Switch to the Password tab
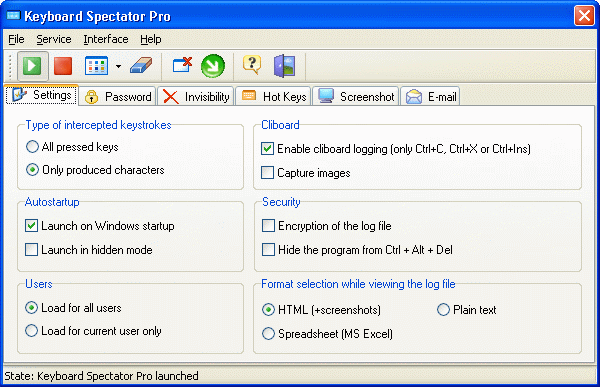Viewport: 600px width, 387px height. (118, 96)
